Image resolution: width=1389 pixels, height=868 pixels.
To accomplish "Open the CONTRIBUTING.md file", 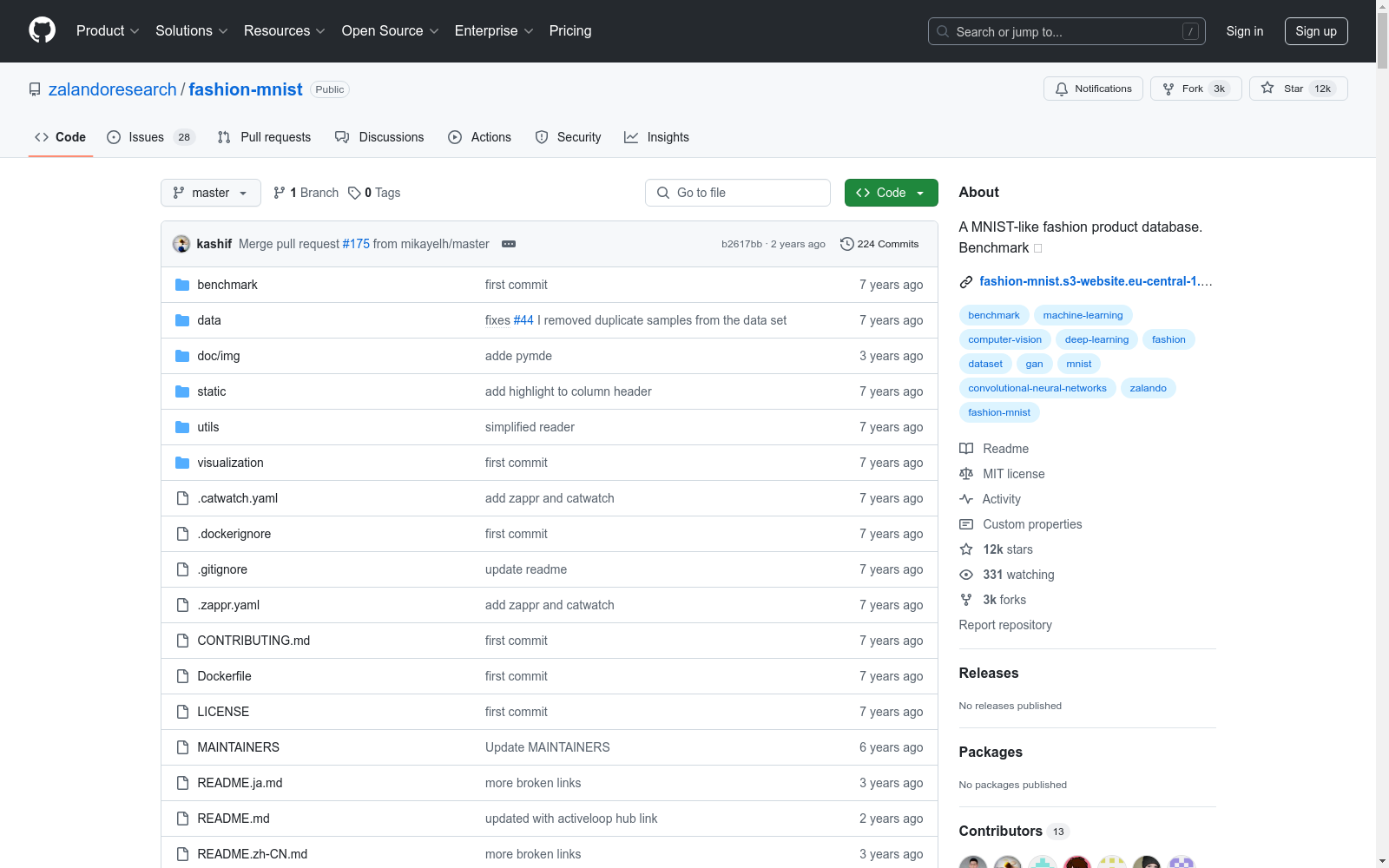I will [x=253, y=641].
